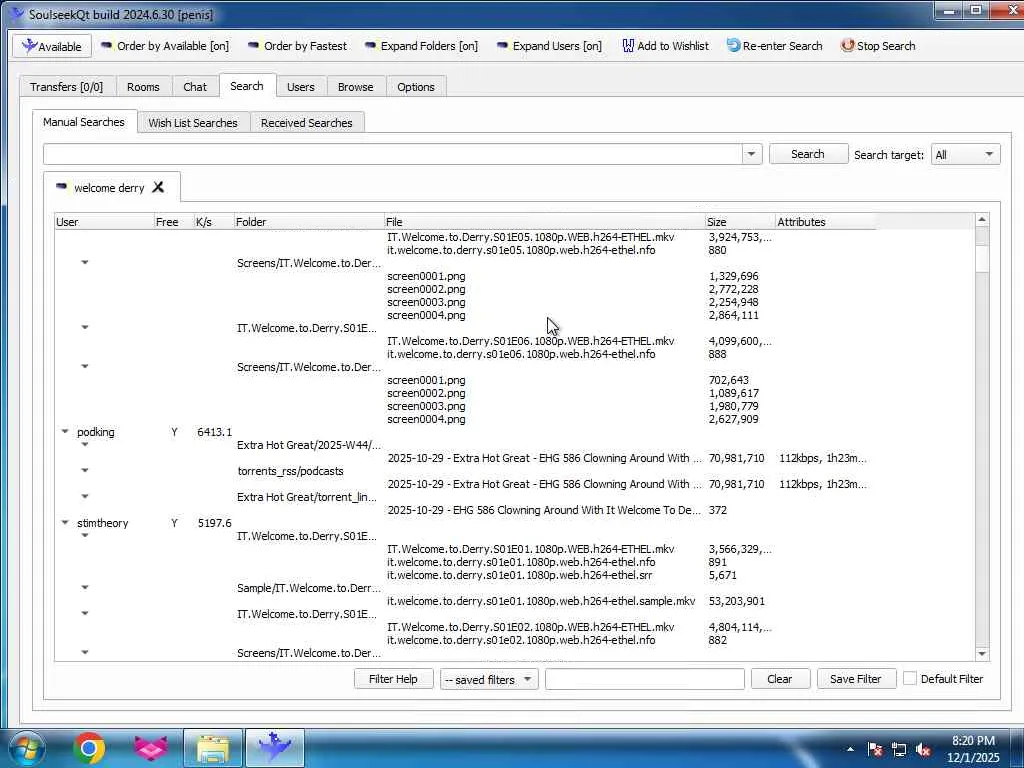Click Stop Search toolbar button

point(878,46)
